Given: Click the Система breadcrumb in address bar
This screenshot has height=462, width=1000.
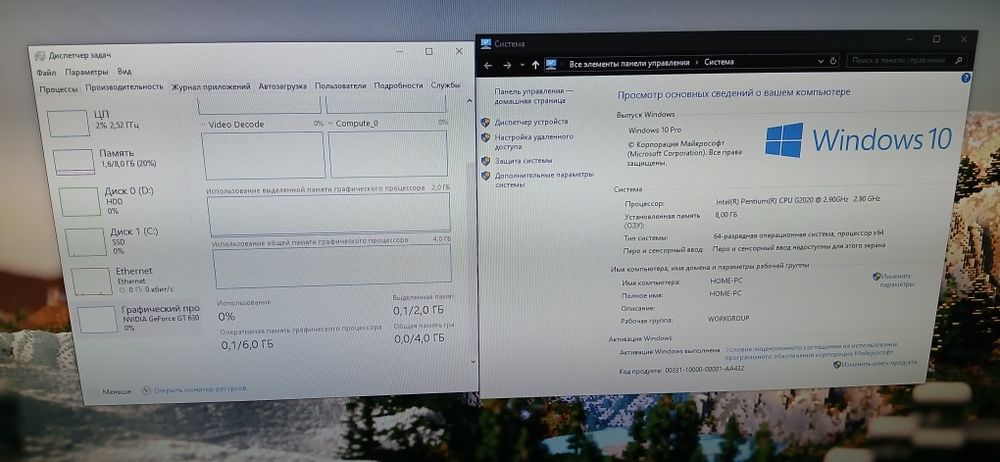Looking at the screenshot, I should [x=719, y=63].
